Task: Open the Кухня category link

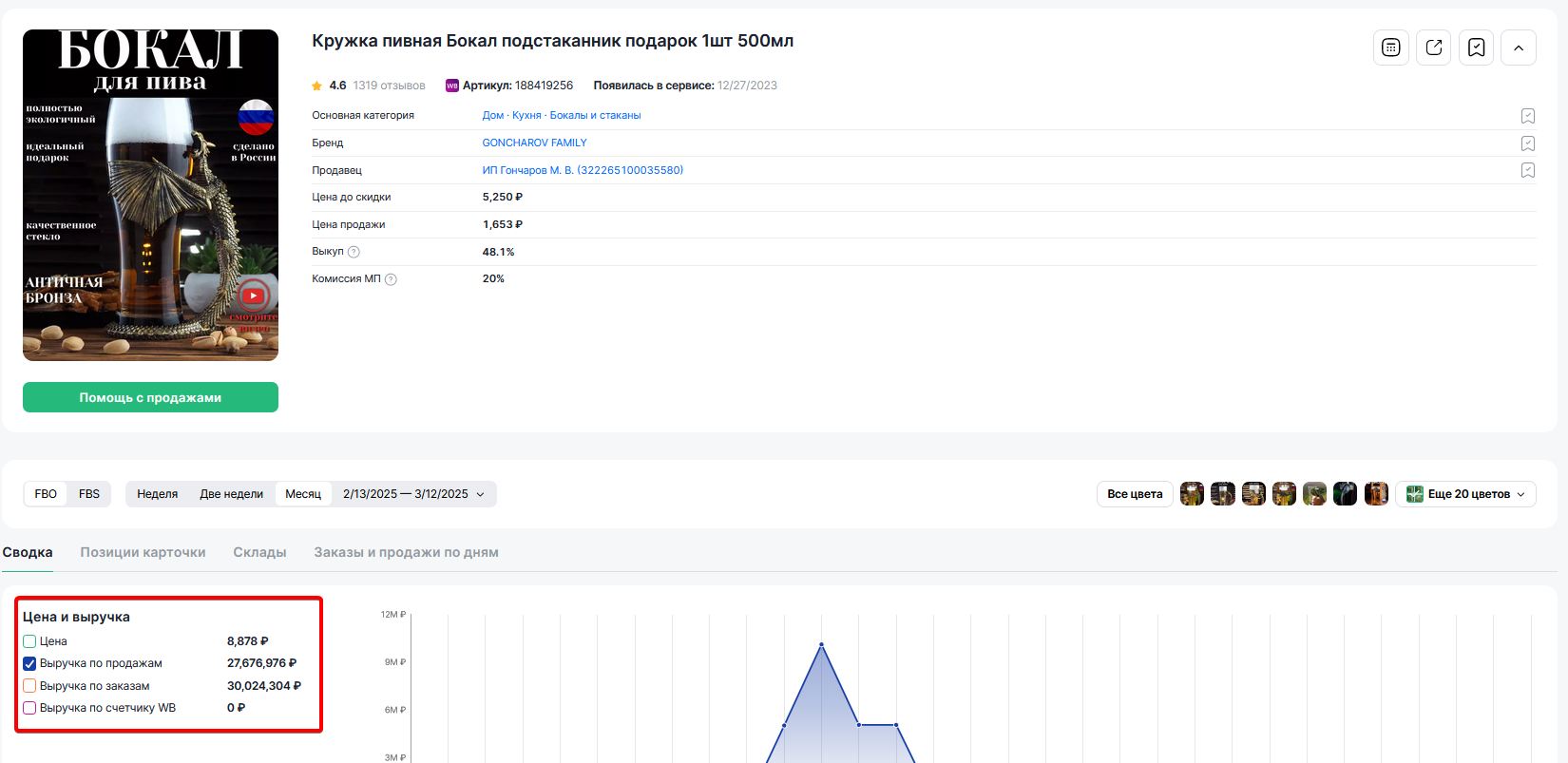Action: coord(526,116)
